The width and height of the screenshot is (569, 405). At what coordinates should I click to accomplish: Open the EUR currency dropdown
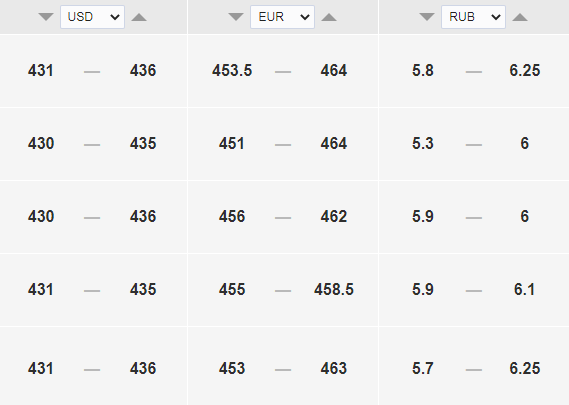pos(282,17)
